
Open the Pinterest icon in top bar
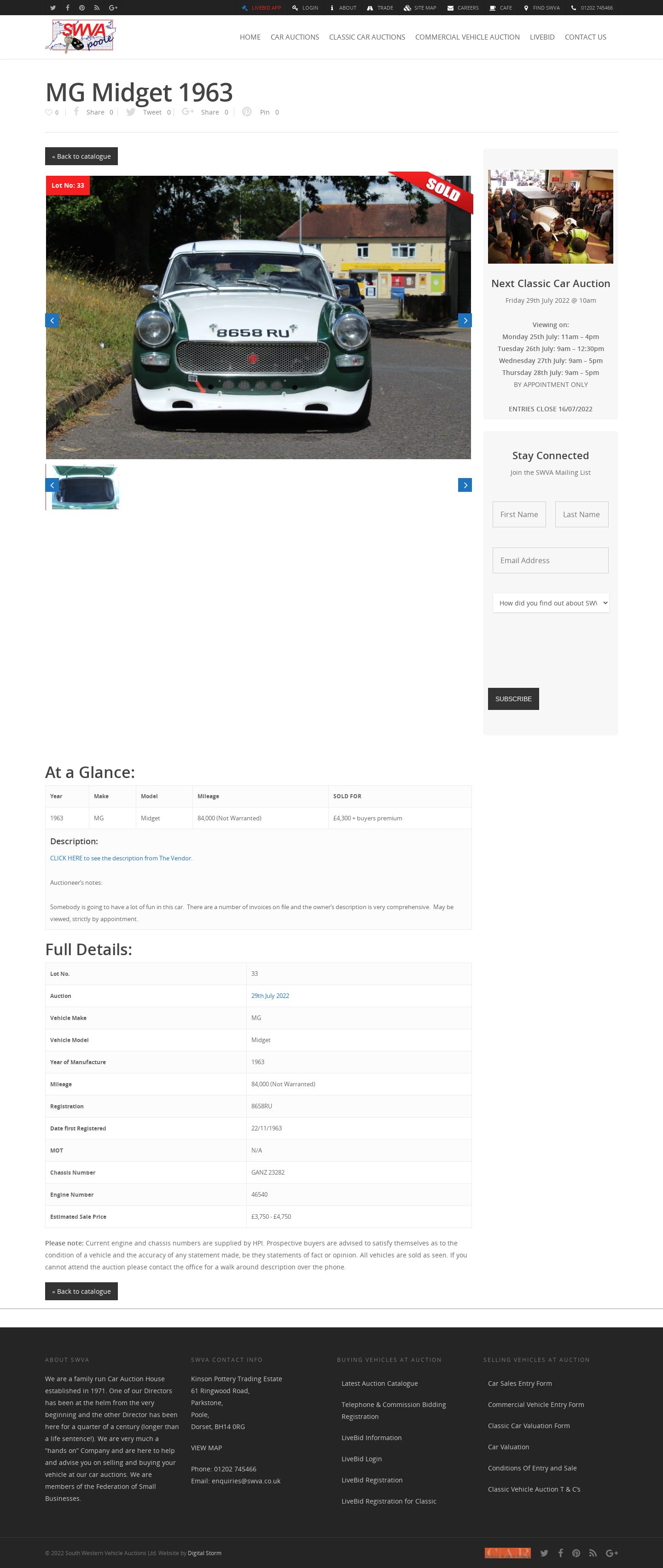[81, 8]
